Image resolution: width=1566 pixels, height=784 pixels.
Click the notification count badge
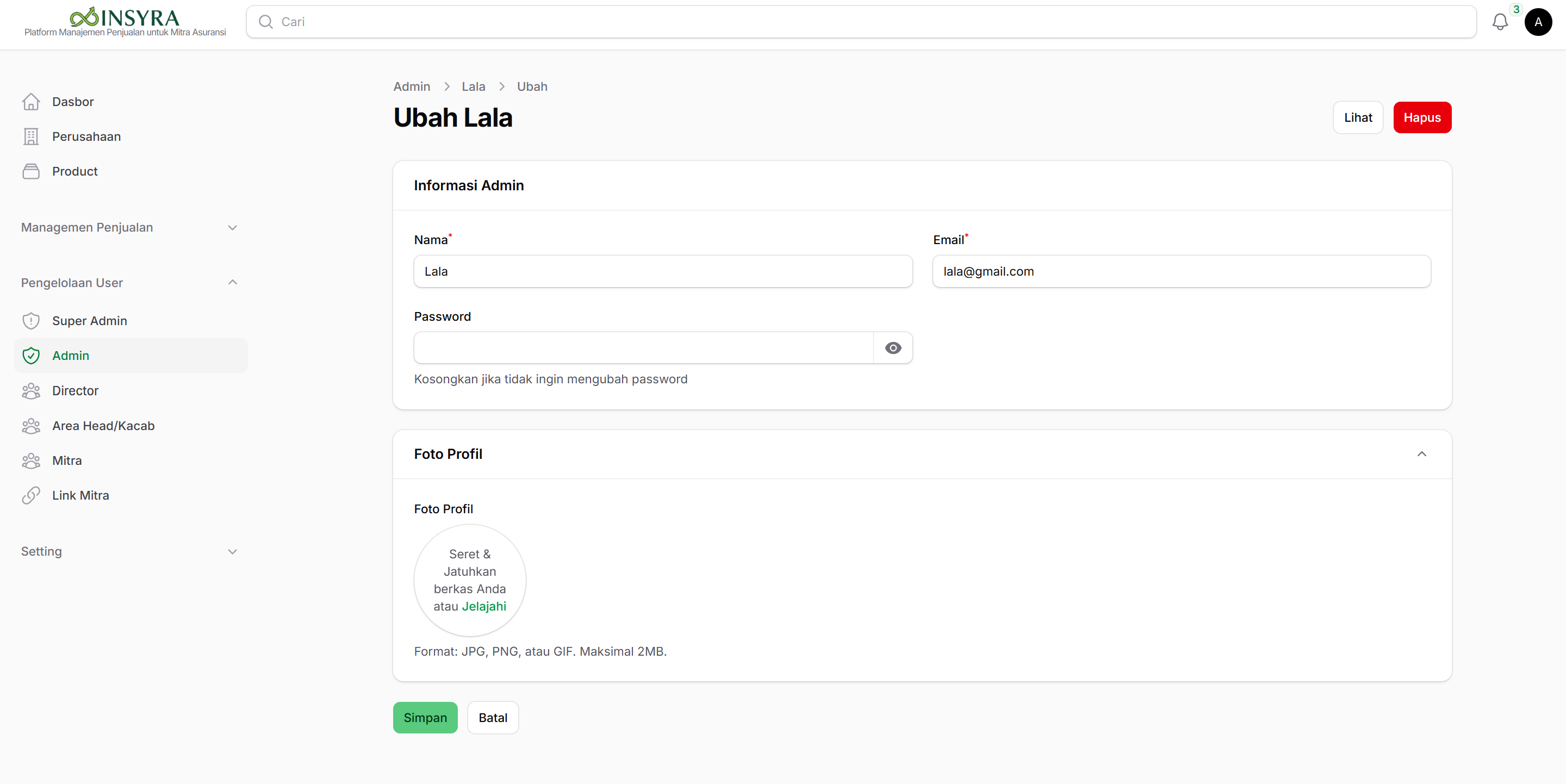pos(1516,9)
